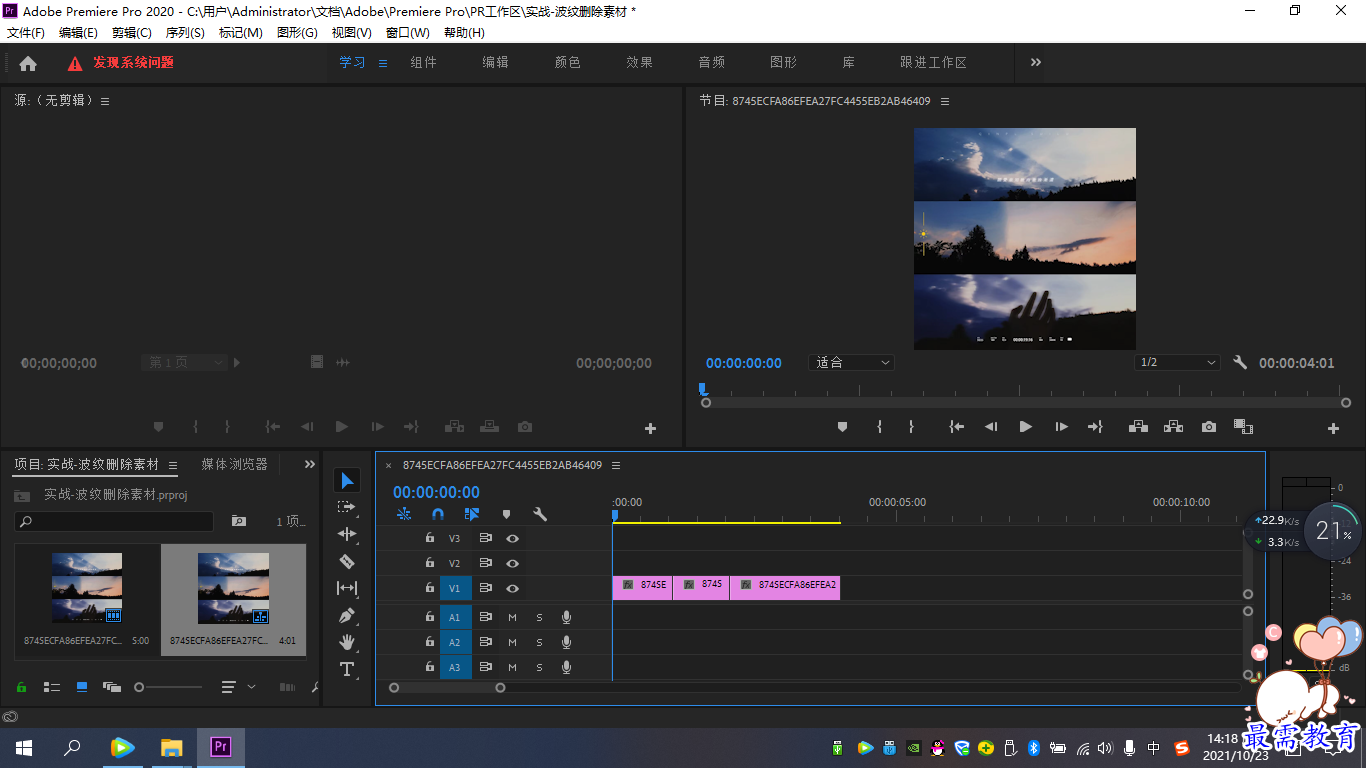Open program monitor panel menu

tap(945, 101)
